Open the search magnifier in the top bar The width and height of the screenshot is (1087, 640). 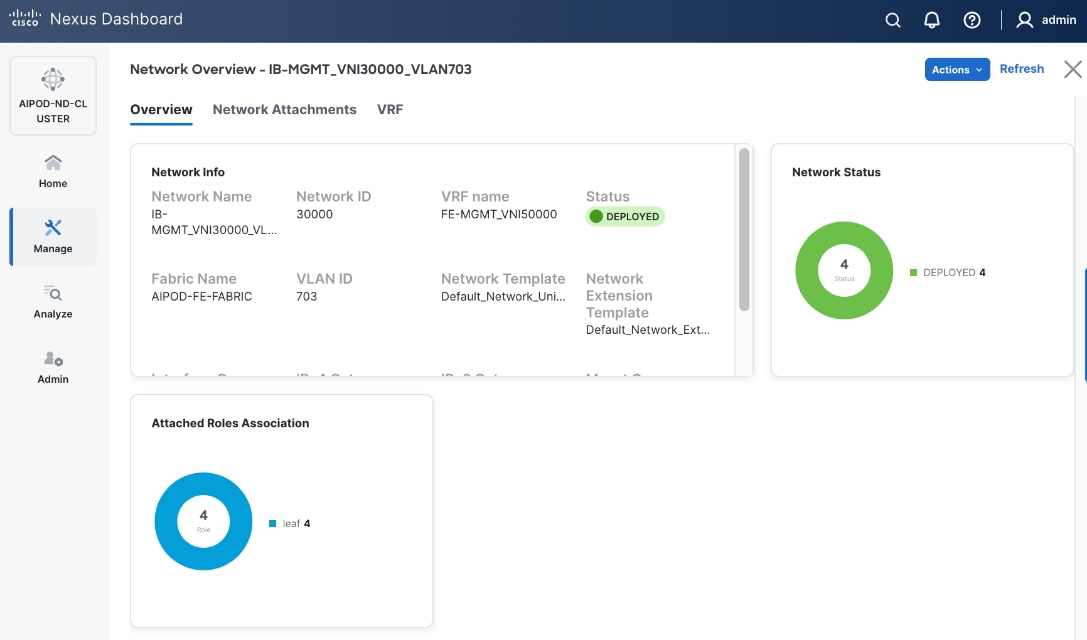coord(893,20)
